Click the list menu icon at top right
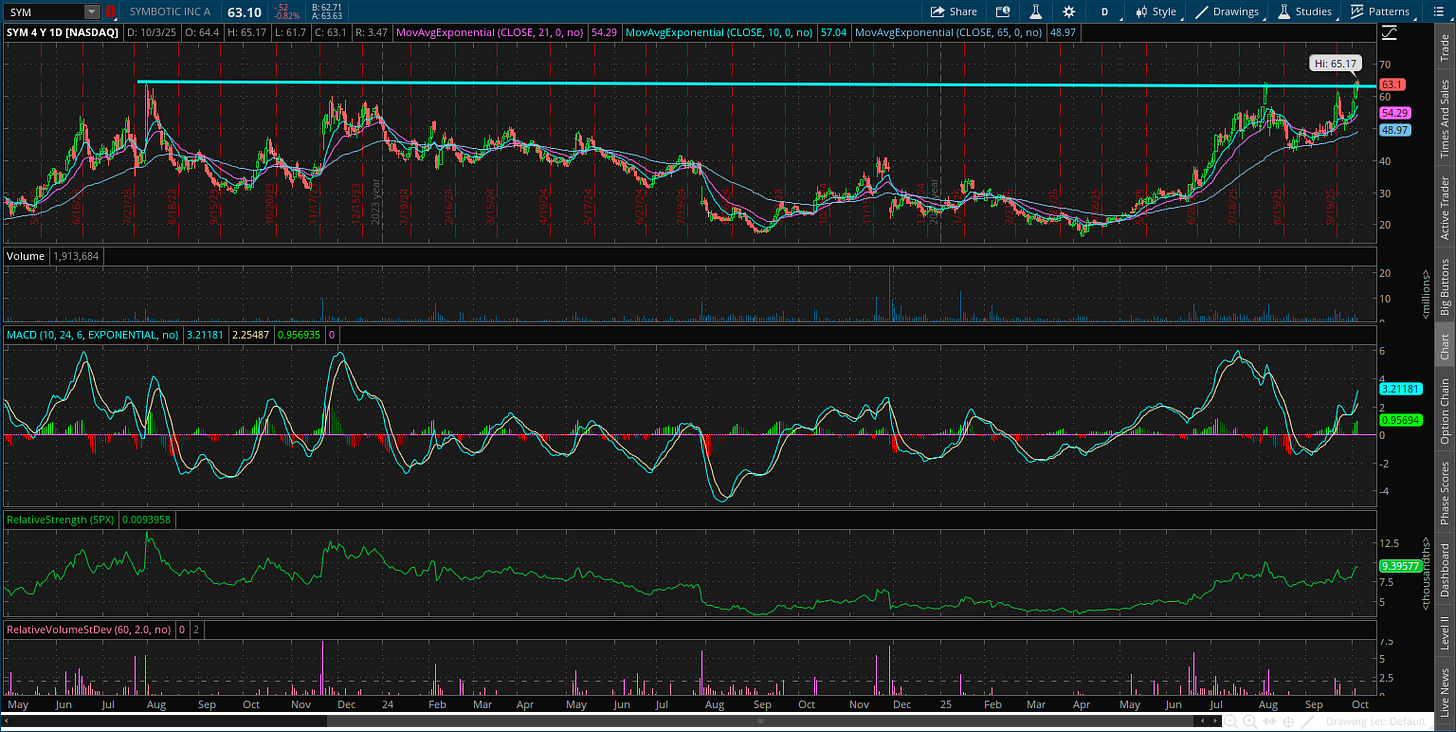Image resolution: width=1456 pixels, height=732 pixels. [1438, 12]
